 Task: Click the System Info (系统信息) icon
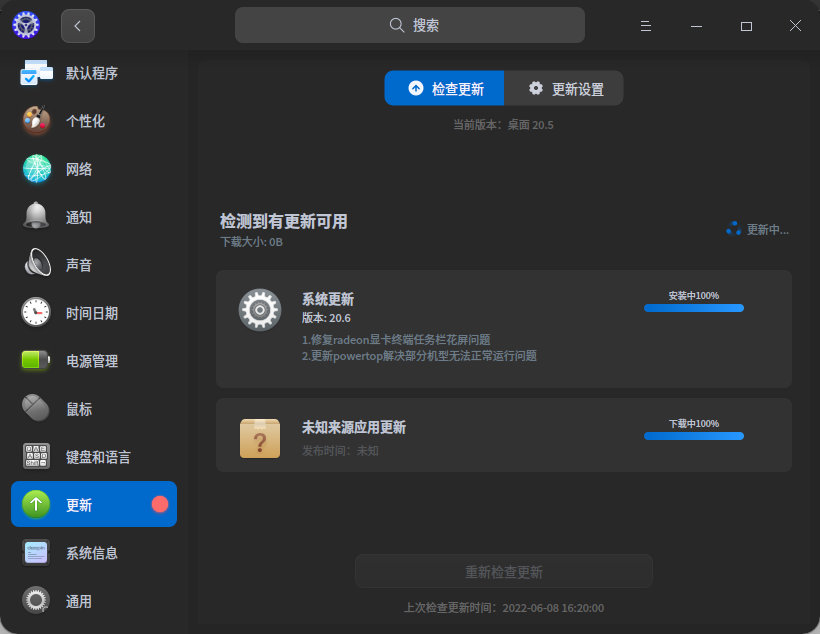[36, 552]
